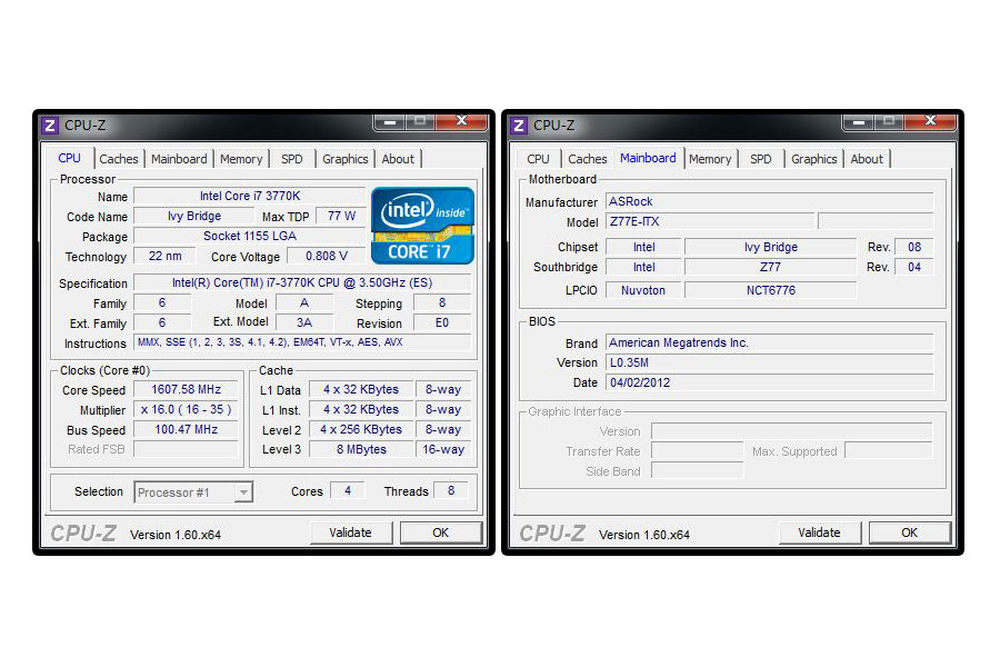Click the Instructions field listing MMX, SSE, AVX
The image size is (1000, 667).
302,342
